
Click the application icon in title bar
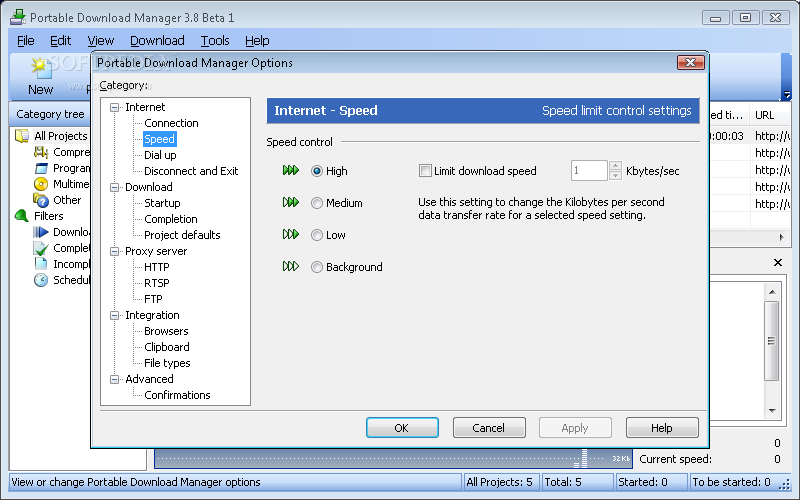18,17
